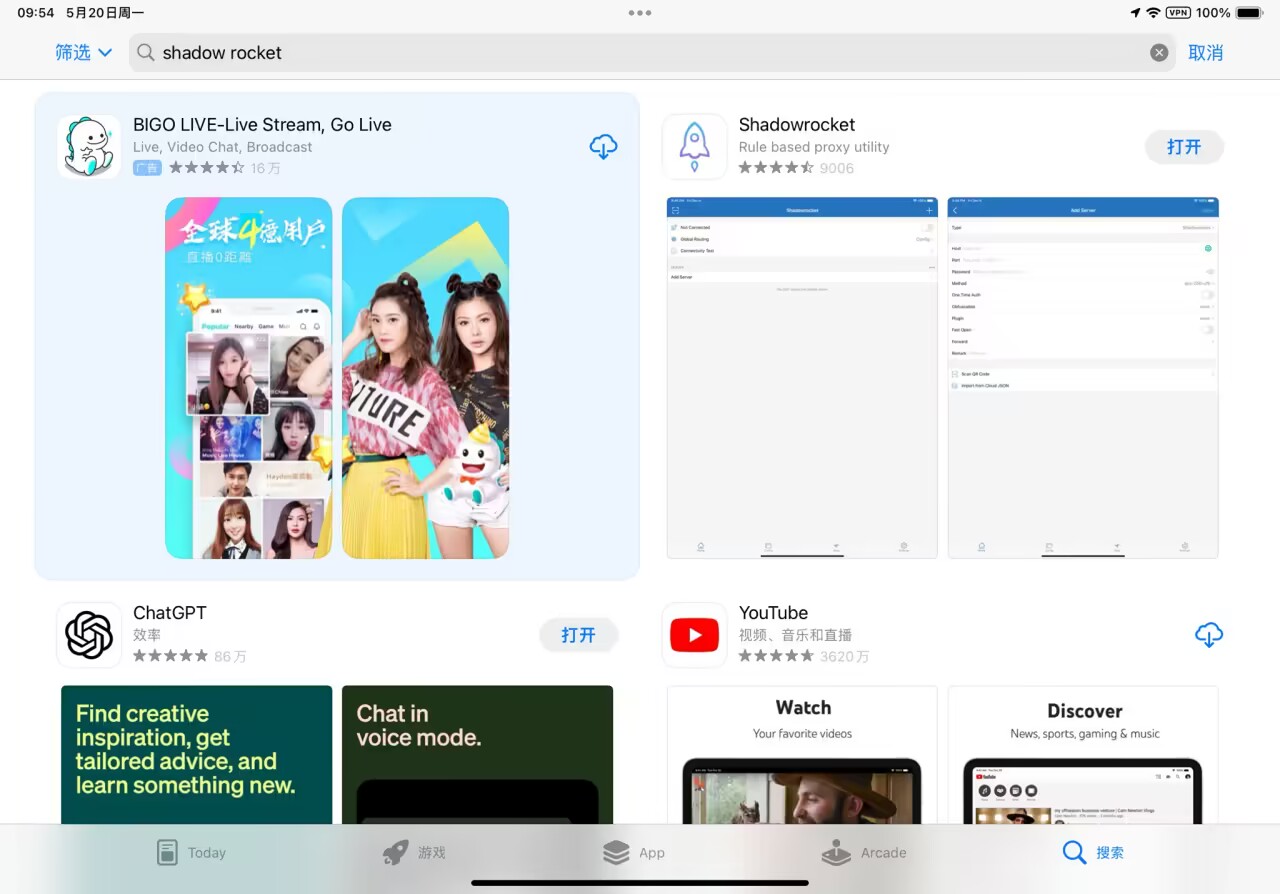Expand the 筛选 filter dropdown
The image size is (1280, 894).
[83, 53]
